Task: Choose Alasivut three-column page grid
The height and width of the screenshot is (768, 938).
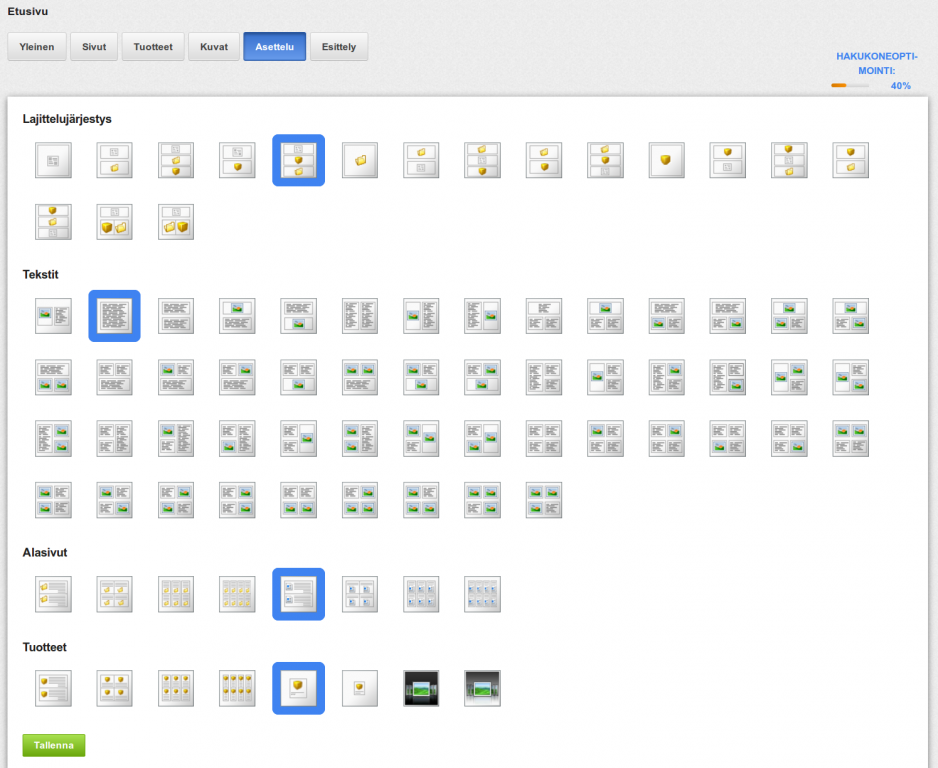Action: click(421, 594)
